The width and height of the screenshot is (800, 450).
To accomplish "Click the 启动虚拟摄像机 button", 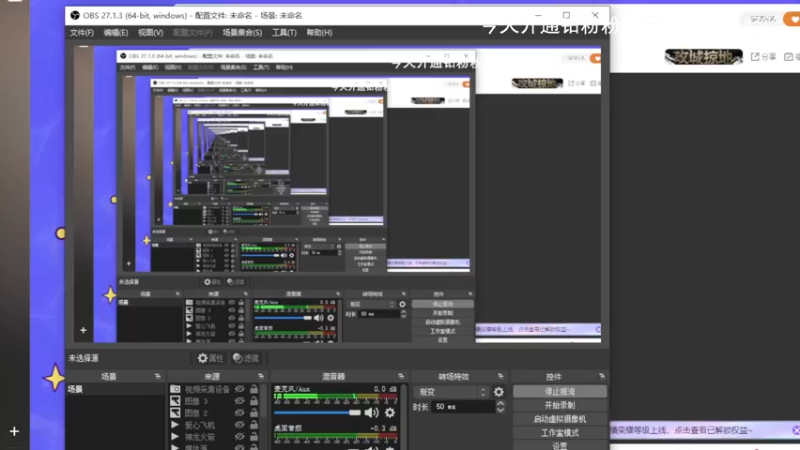I will pyautogui.click(x=560, y=419).
